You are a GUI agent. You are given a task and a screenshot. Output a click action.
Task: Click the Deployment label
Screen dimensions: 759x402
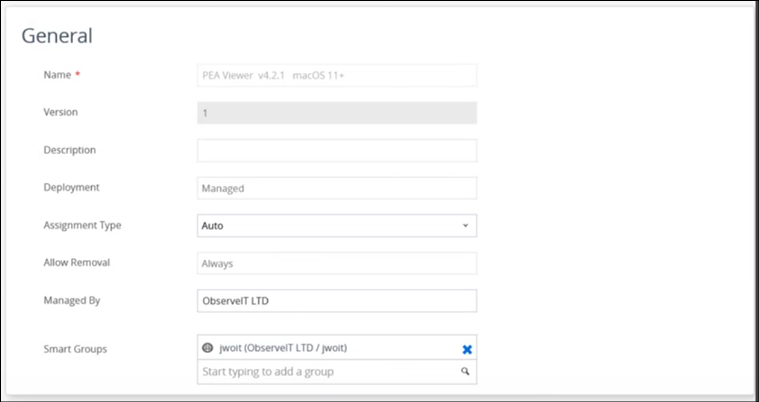(x=73, y=187)
